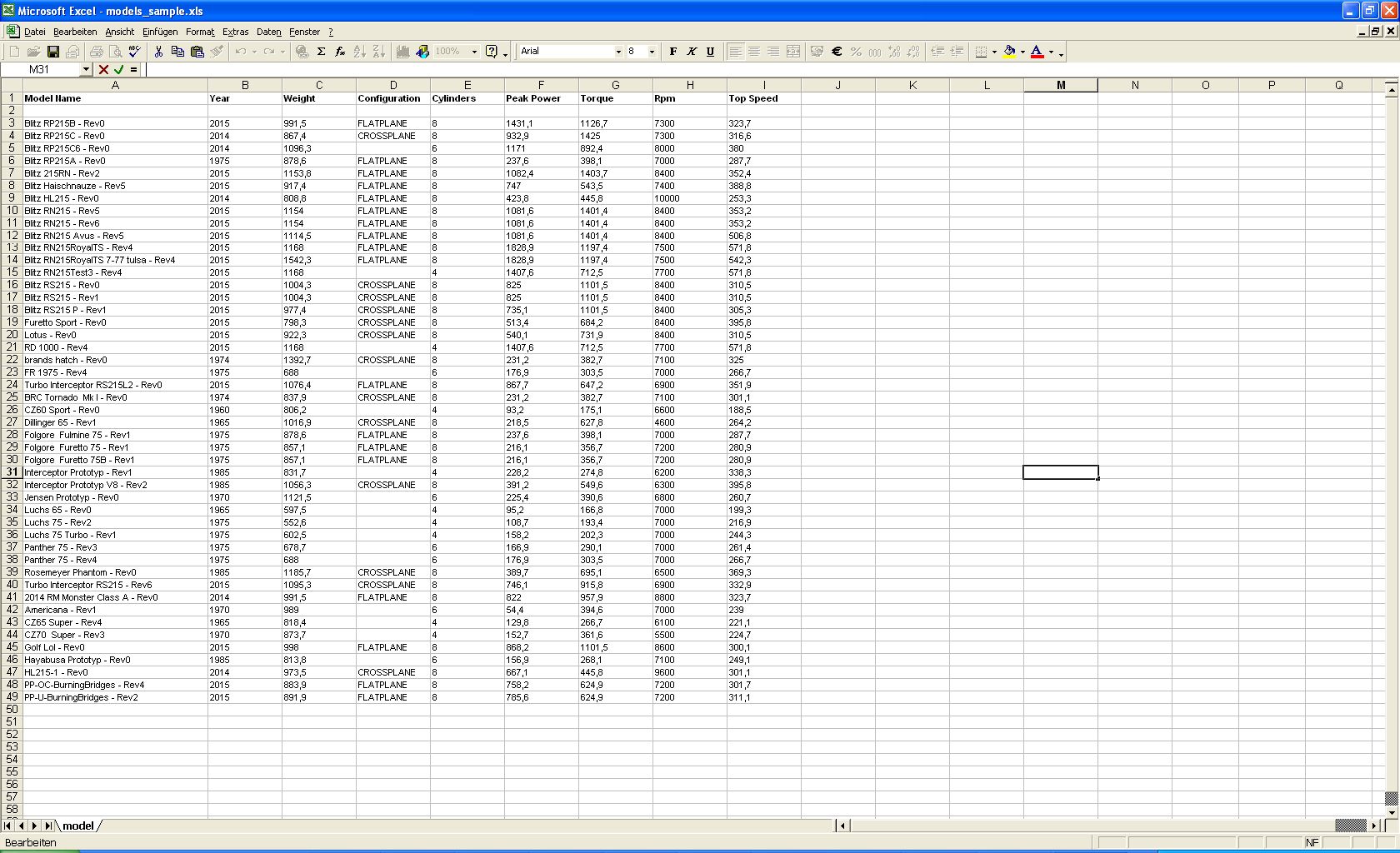The height and width of the screenshot is (853, 1400).
Task: Open a file with the folder icon
Action: 34,52
